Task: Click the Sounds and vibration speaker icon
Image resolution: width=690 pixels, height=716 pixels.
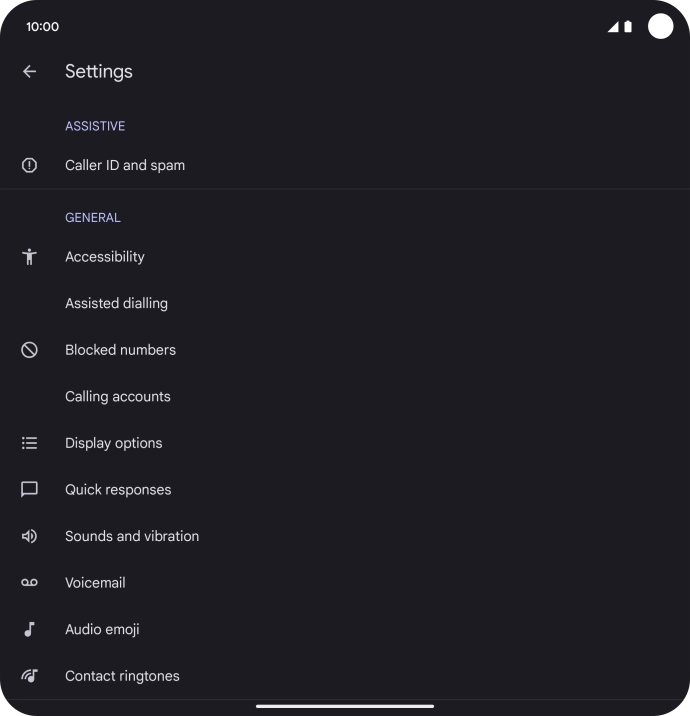Action: point(30,536)
